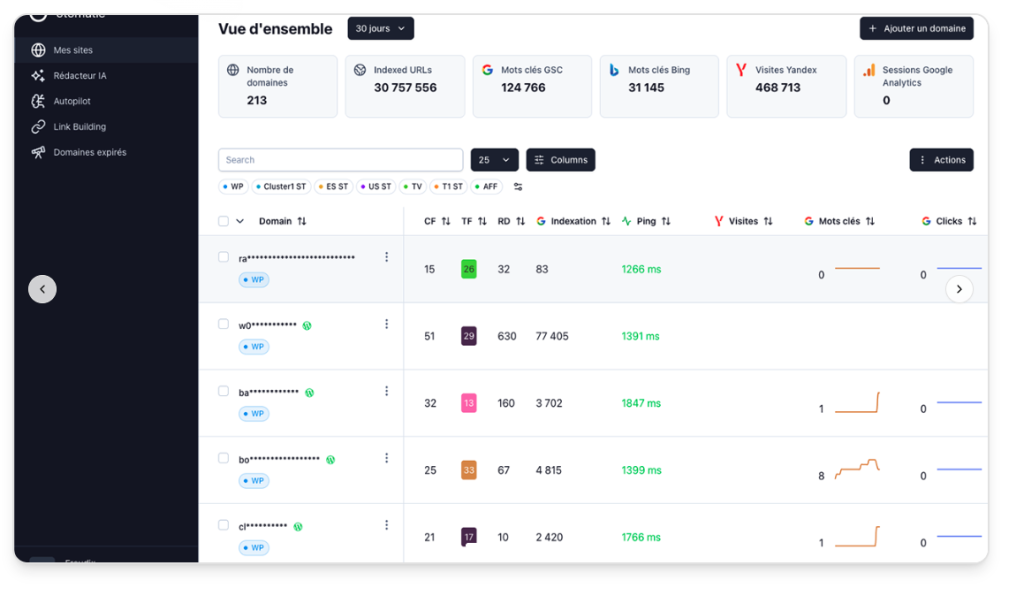Tick the select-all checkbox in header
The width and height of the screenshot is (1024, 611).
coord(223,221)
